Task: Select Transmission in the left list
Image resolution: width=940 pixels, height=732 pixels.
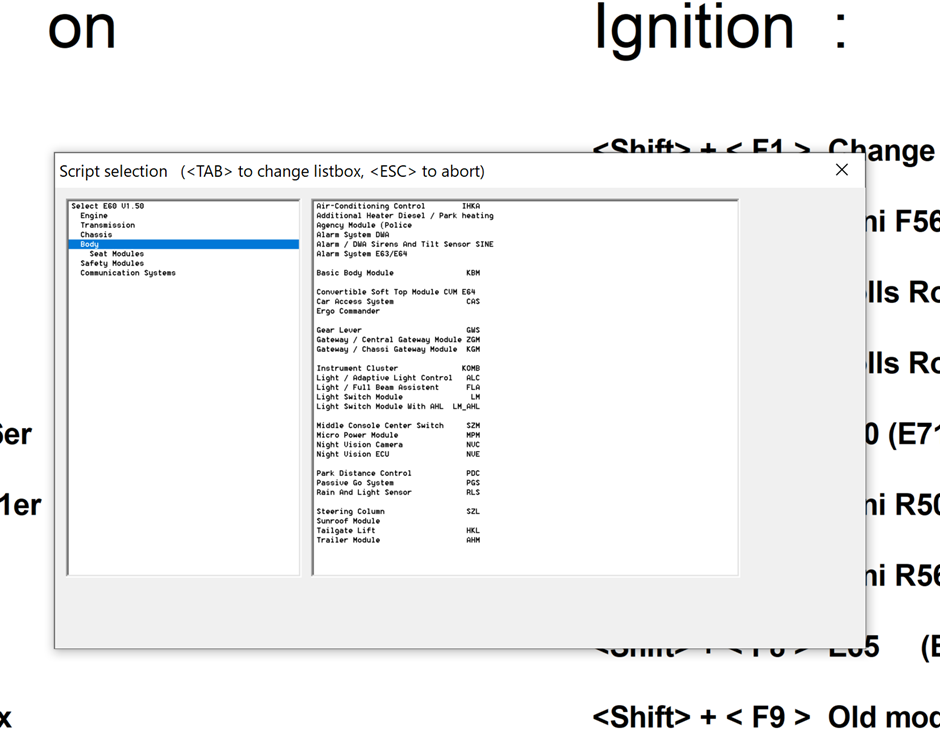Action: tap(107, 225)
